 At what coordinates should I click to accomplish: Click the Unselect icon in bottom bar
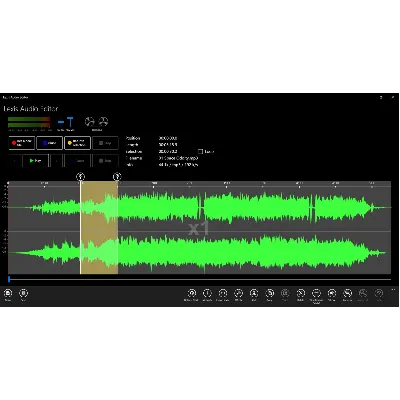click(207, 293)
